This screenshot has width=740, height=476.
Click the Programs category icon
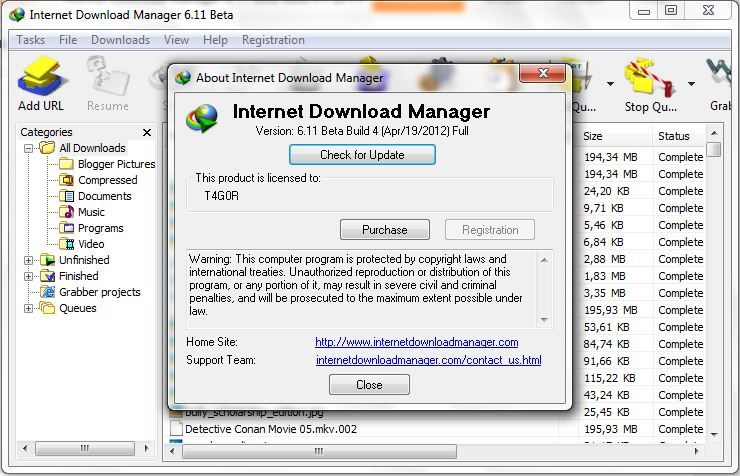coord(66,228)
